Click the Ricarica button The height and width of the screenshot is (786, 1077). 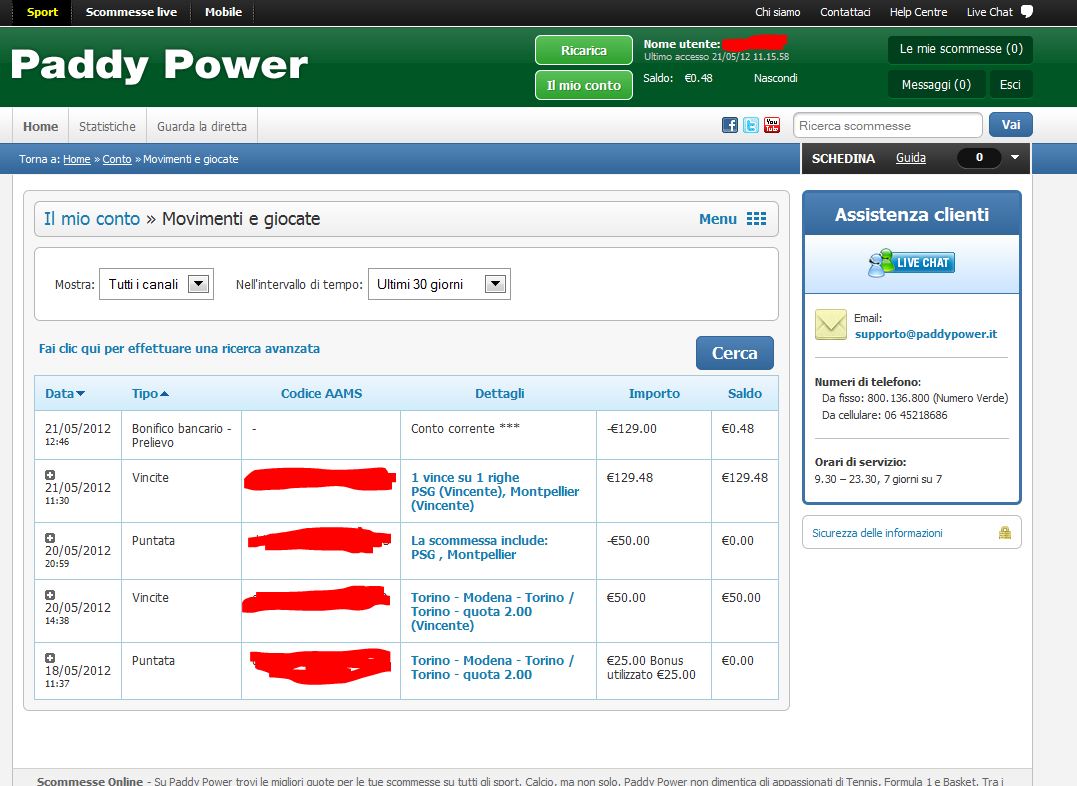coord(584,50)
